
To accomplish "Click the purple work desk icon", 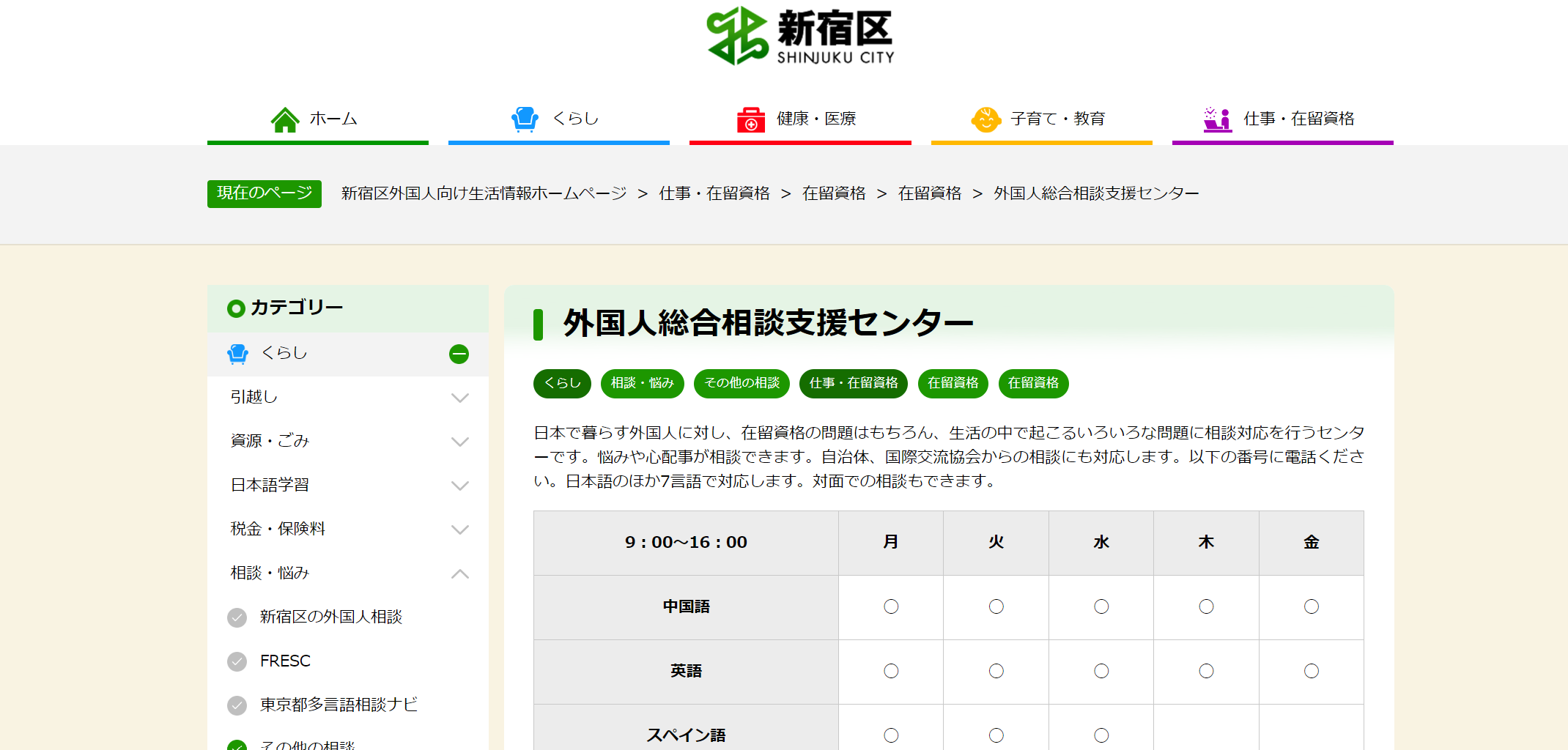I will (x=1217, y=119).
